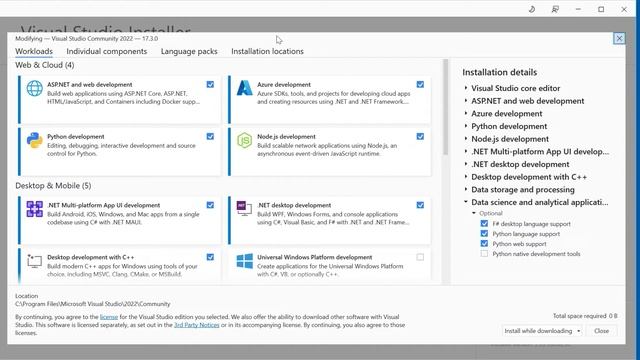This screenshot has width=640, height=360.
Task: Collapse Data science and analytical applications
Action: (466, 202)
